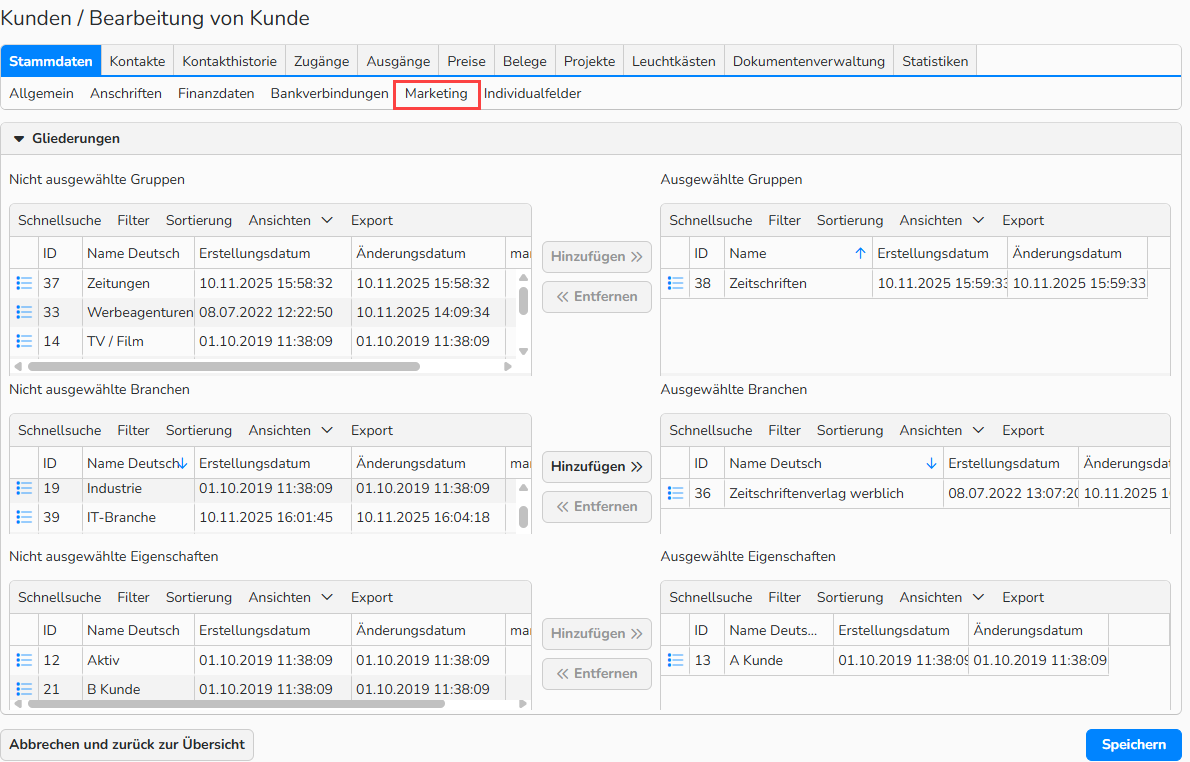Open row menu icon for Zeitungen

click(24, 283)
